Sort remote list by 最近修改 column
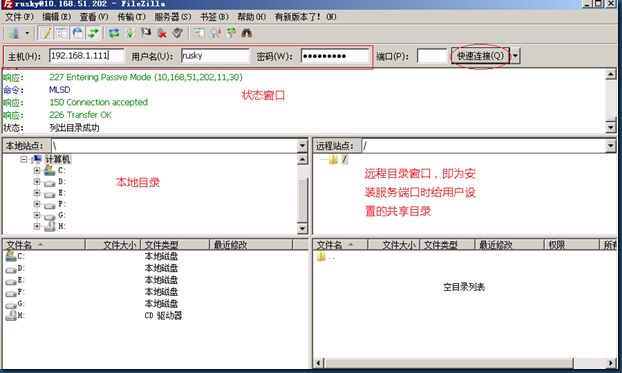Viewport: 622px width, 373px height. tap(509, 245)
